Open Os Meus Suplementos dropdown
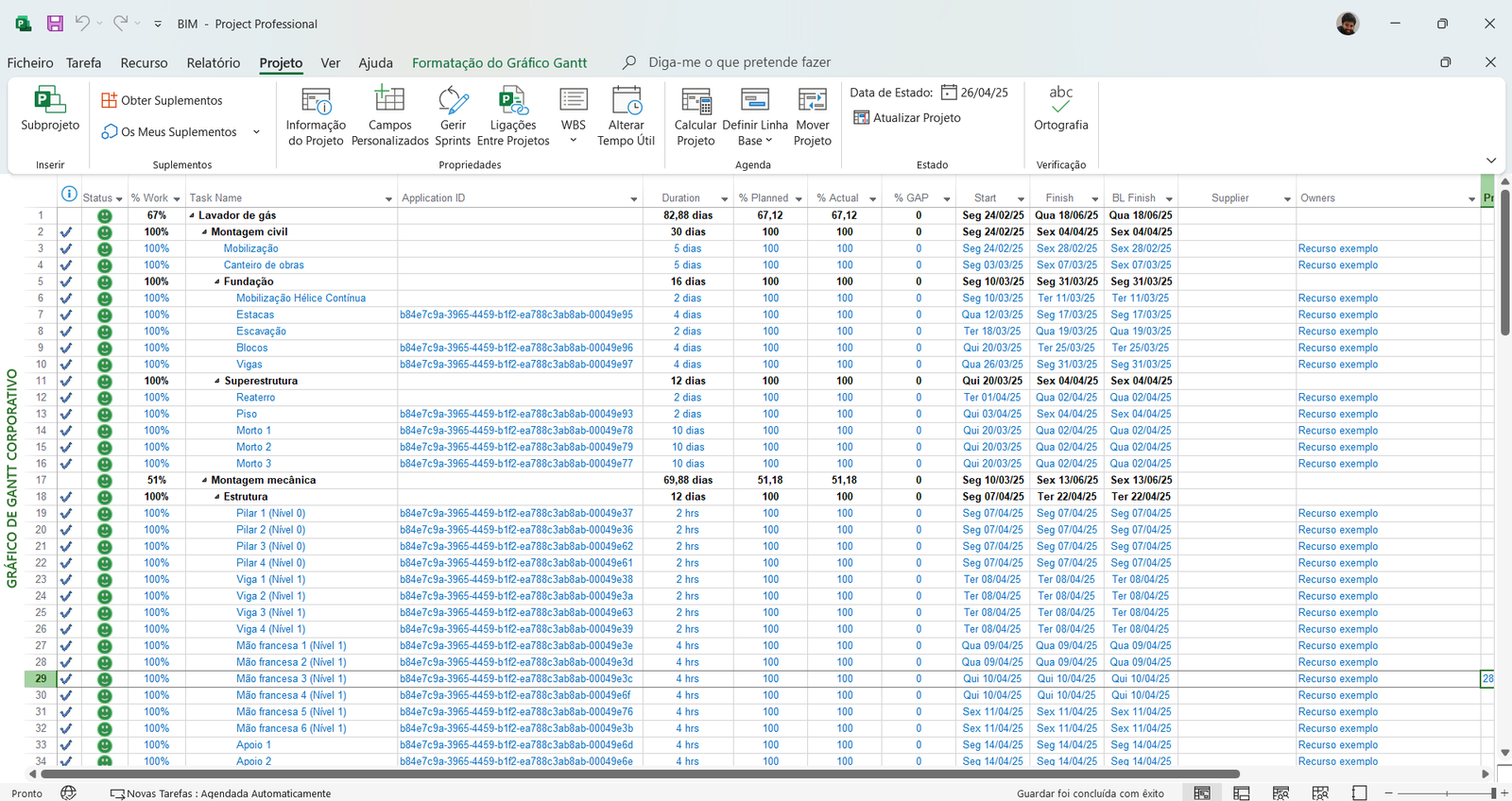This screenshot has width=1512, height=801. point(256,132)
